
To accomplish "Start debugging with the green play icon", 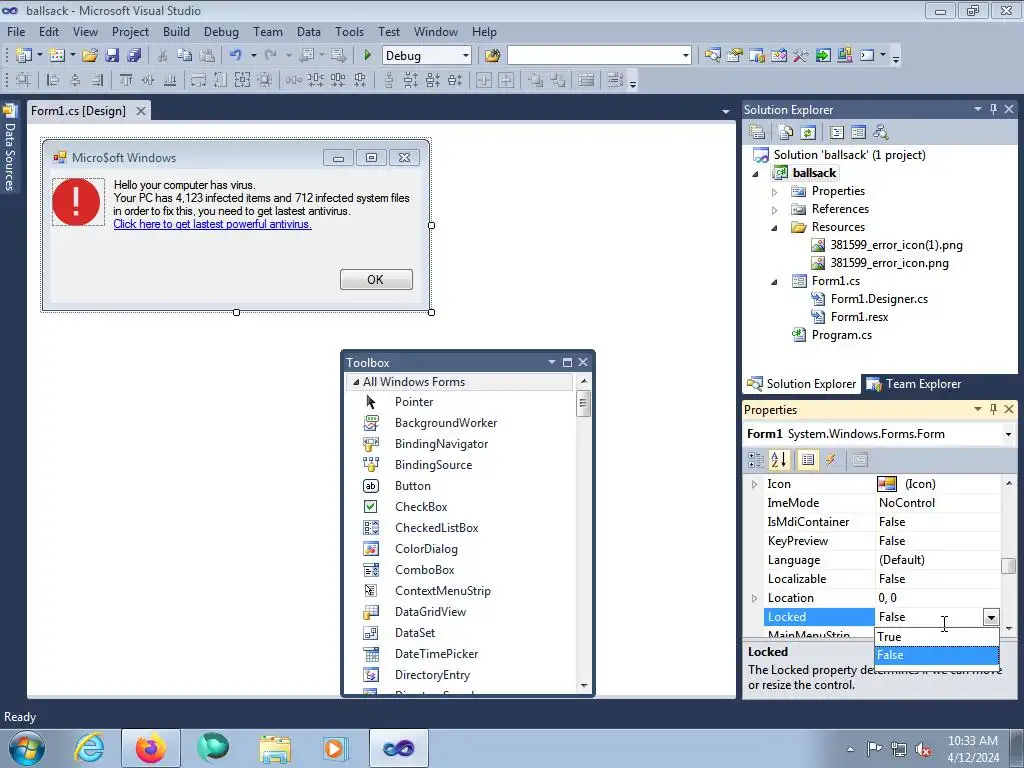I will (x=367, y=56).
